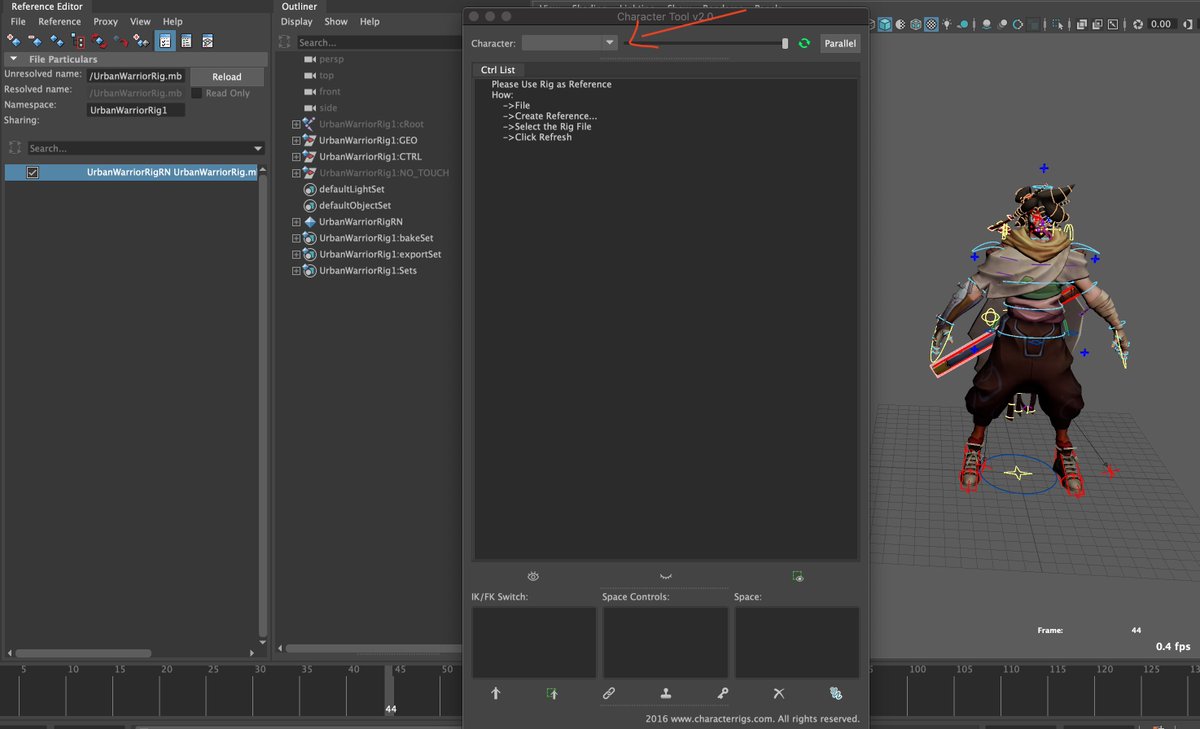Click the Outliner search filter icon

285,42
